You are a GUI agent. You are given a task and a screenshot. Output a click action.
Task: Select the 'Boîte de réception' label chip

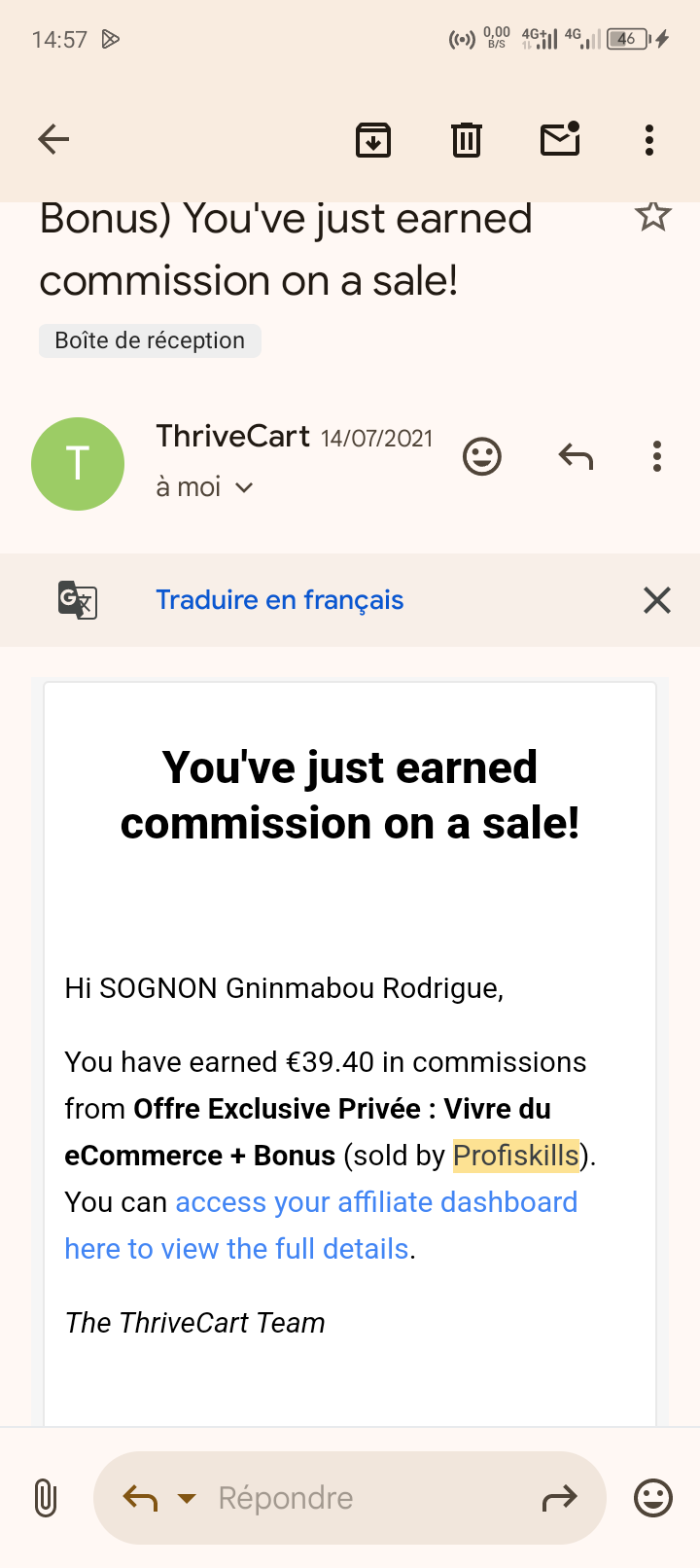click(150, 340)
